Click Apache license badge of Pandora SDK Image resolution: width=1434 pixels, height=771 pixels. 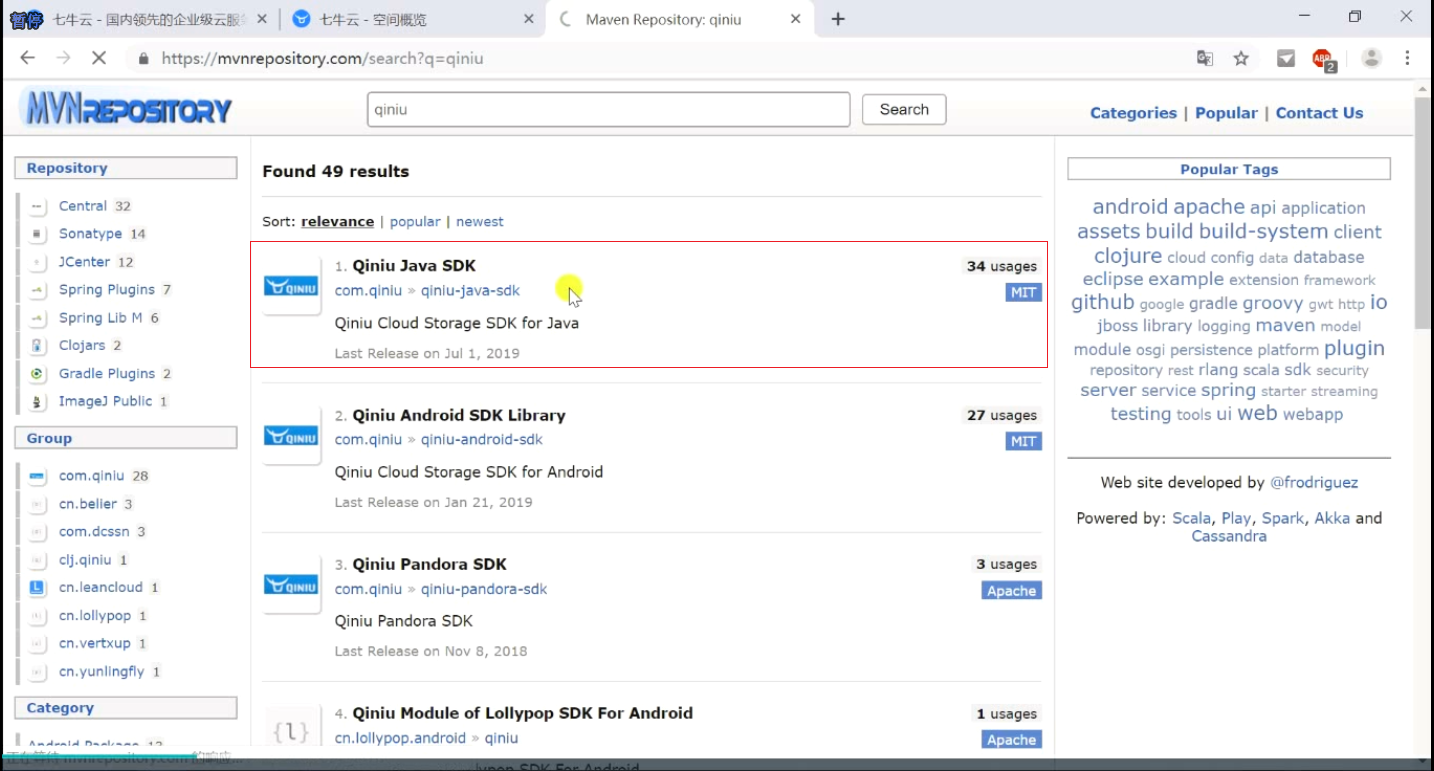tap(1011, 590)
